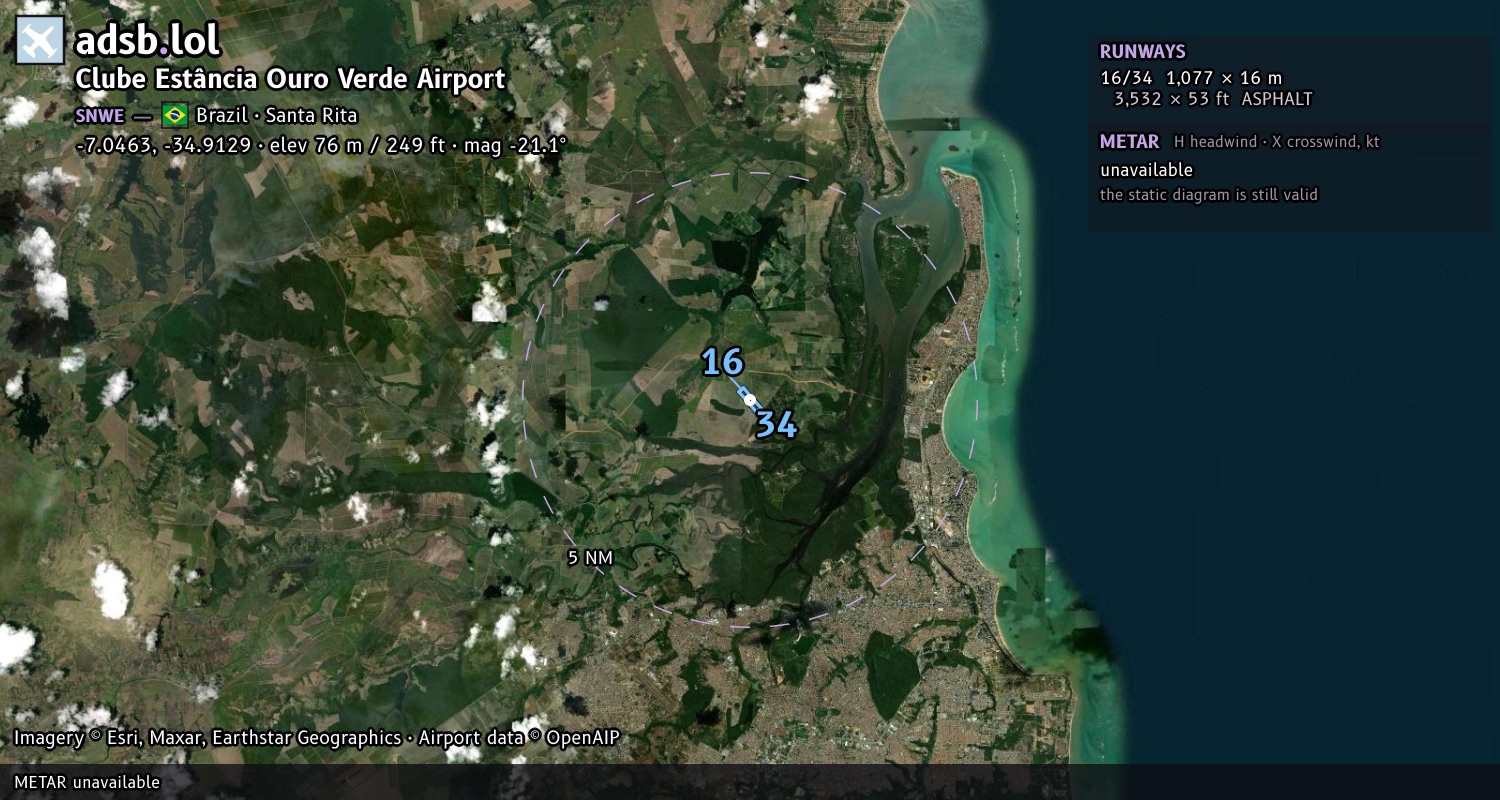Click the 16/34 1,077 × 16 m entry
Screen dimensions: 1500x800
pyautogui.click(x=1191, y=78)
